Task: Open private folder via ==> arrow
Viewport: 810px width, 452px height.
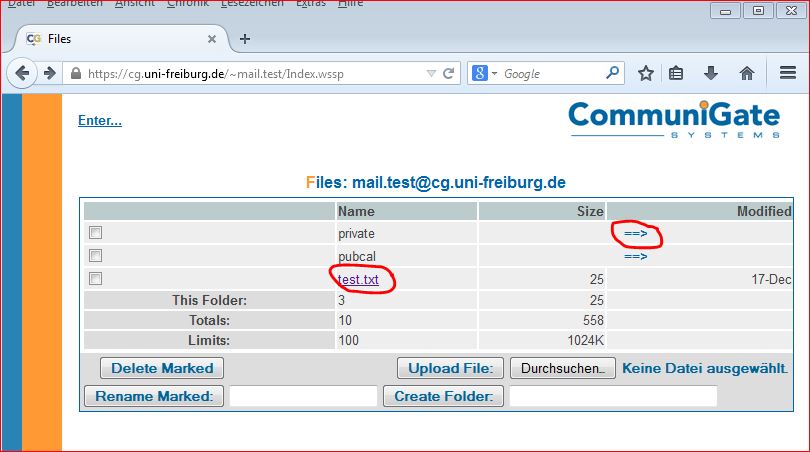Action: coord(635,233)
